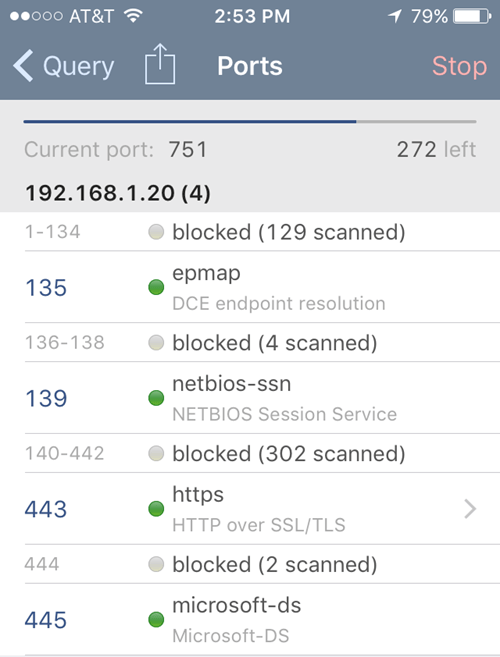Image resolution: width=500 pixels, height=657 pixels.
Task: Tap the battery icon in status bar
Action: tap(472, 17)
